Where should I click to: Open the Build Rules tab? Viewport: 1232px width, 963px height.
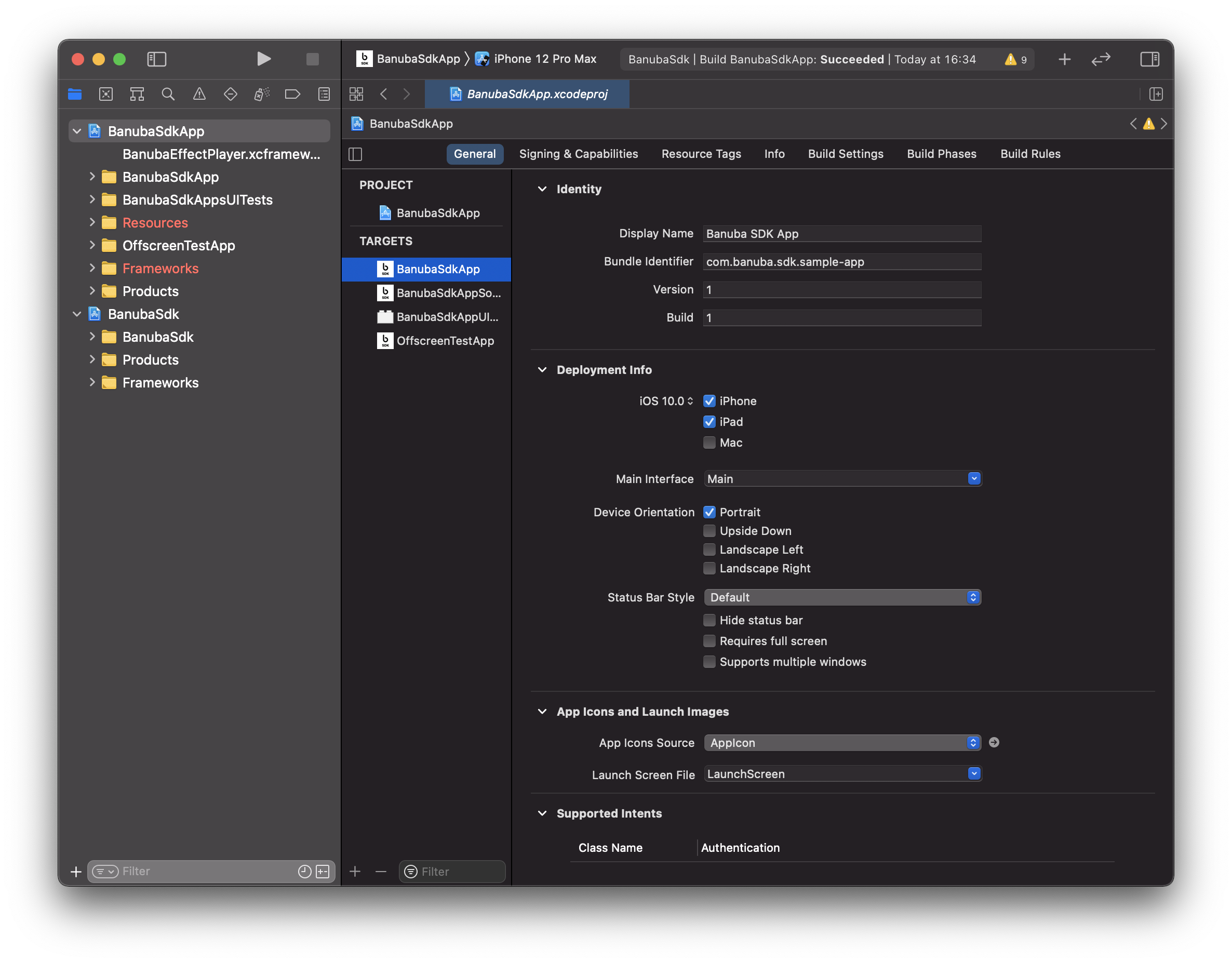[1030, 154]
